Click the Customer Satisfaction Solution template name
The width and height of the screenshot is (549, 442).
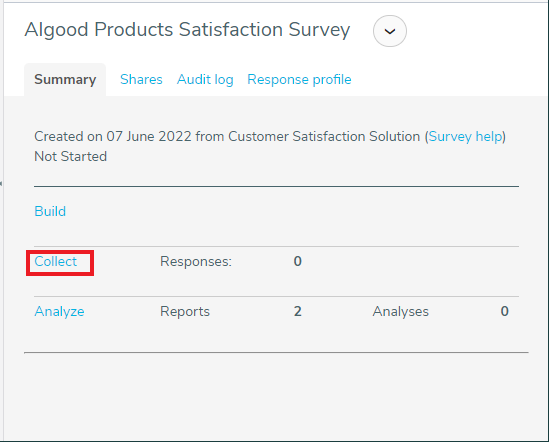[324, 137]
